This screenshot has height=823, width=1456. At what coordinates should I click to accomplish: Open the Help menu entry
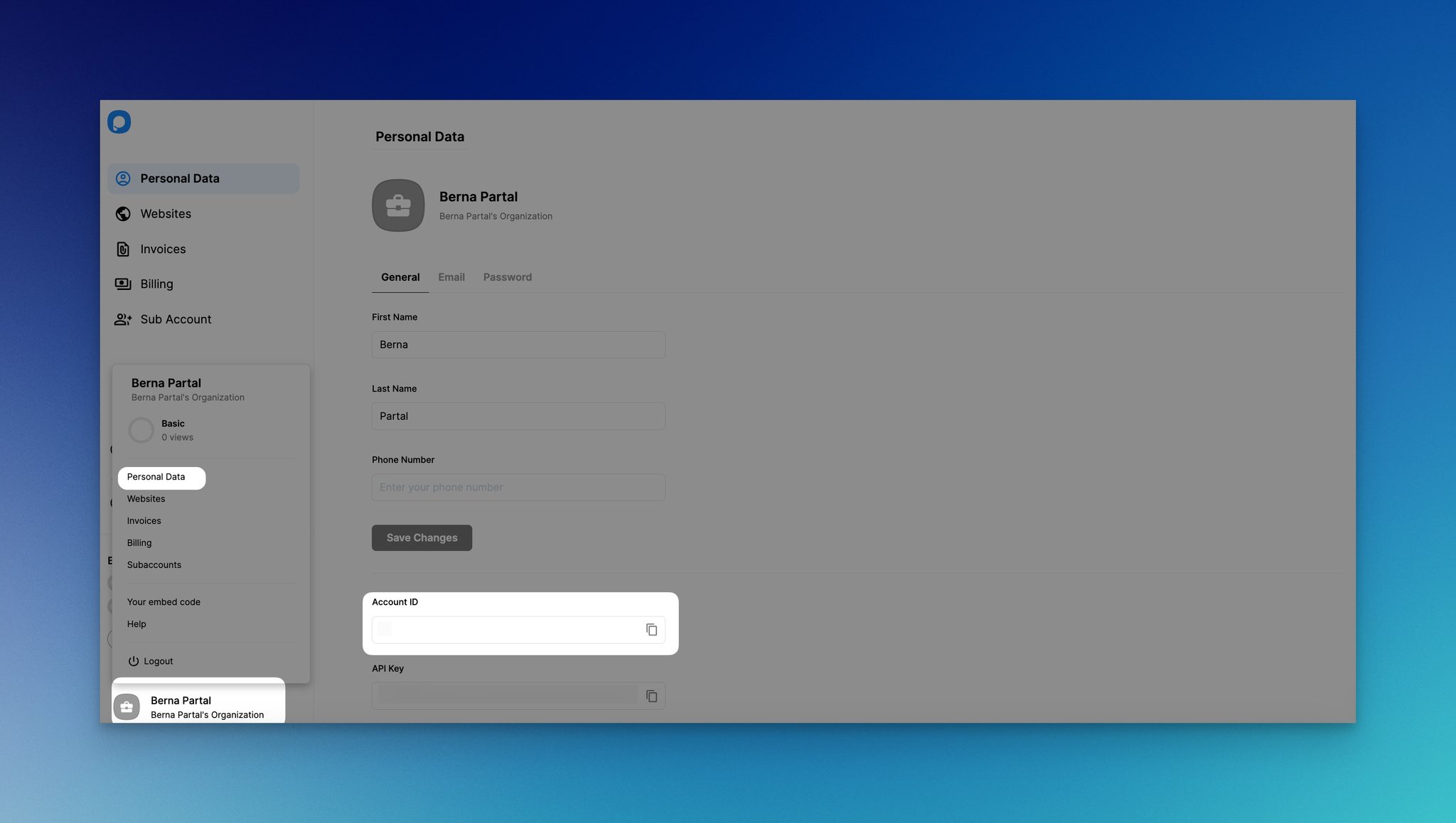(x=136, y=624)
